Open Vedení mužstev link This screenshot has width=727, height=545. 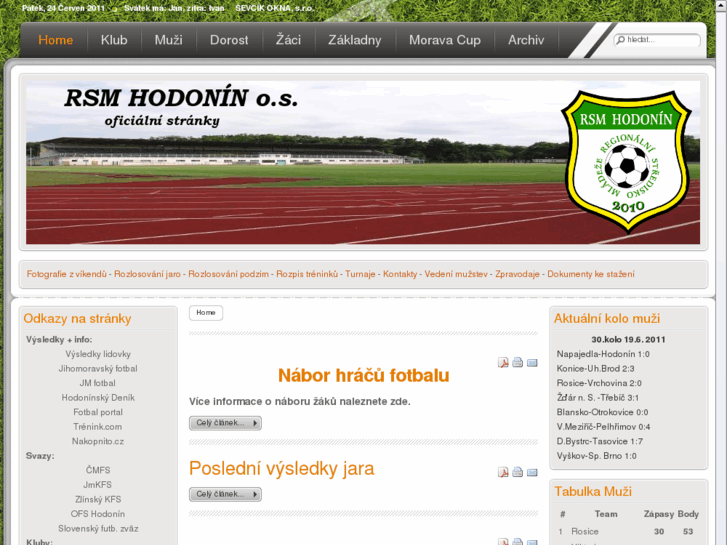coord(456,274)
